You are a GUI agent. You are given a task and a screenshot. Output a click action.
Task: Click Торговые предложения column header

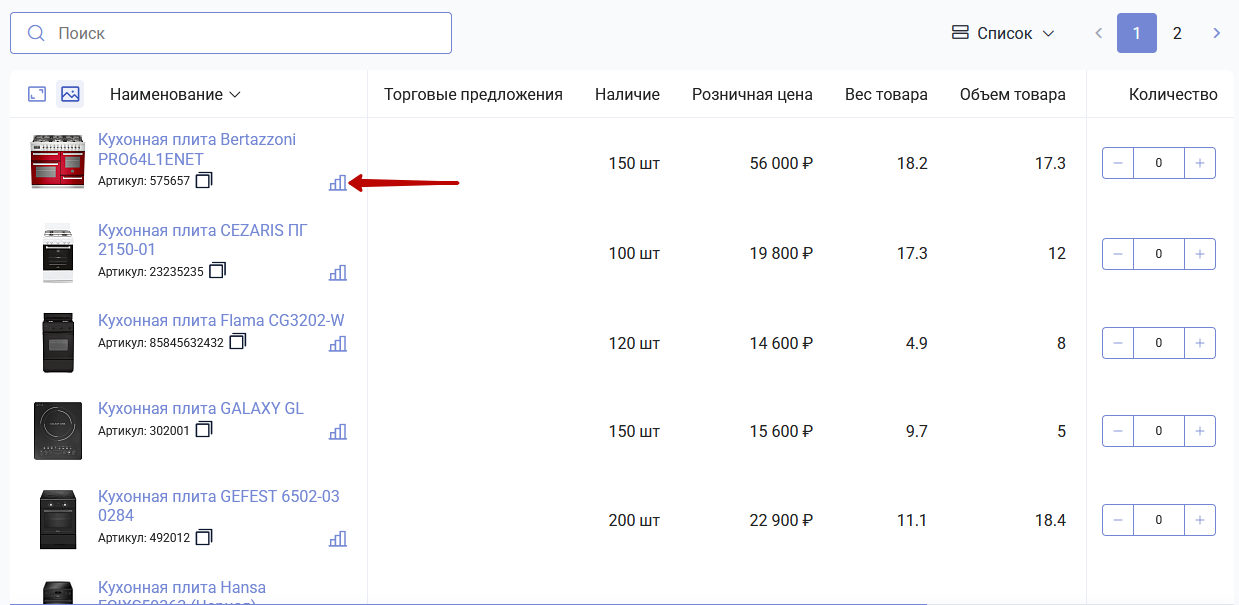pos(473,94)
